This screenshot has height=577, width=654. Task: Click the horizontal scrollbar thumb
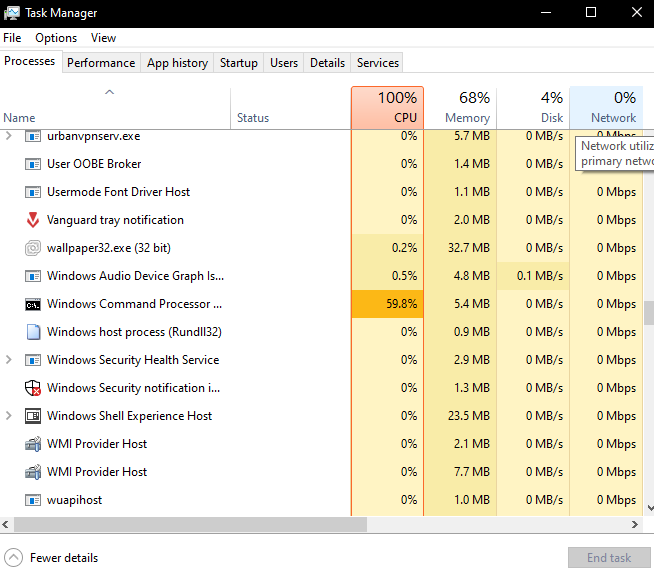pos(190,524)
